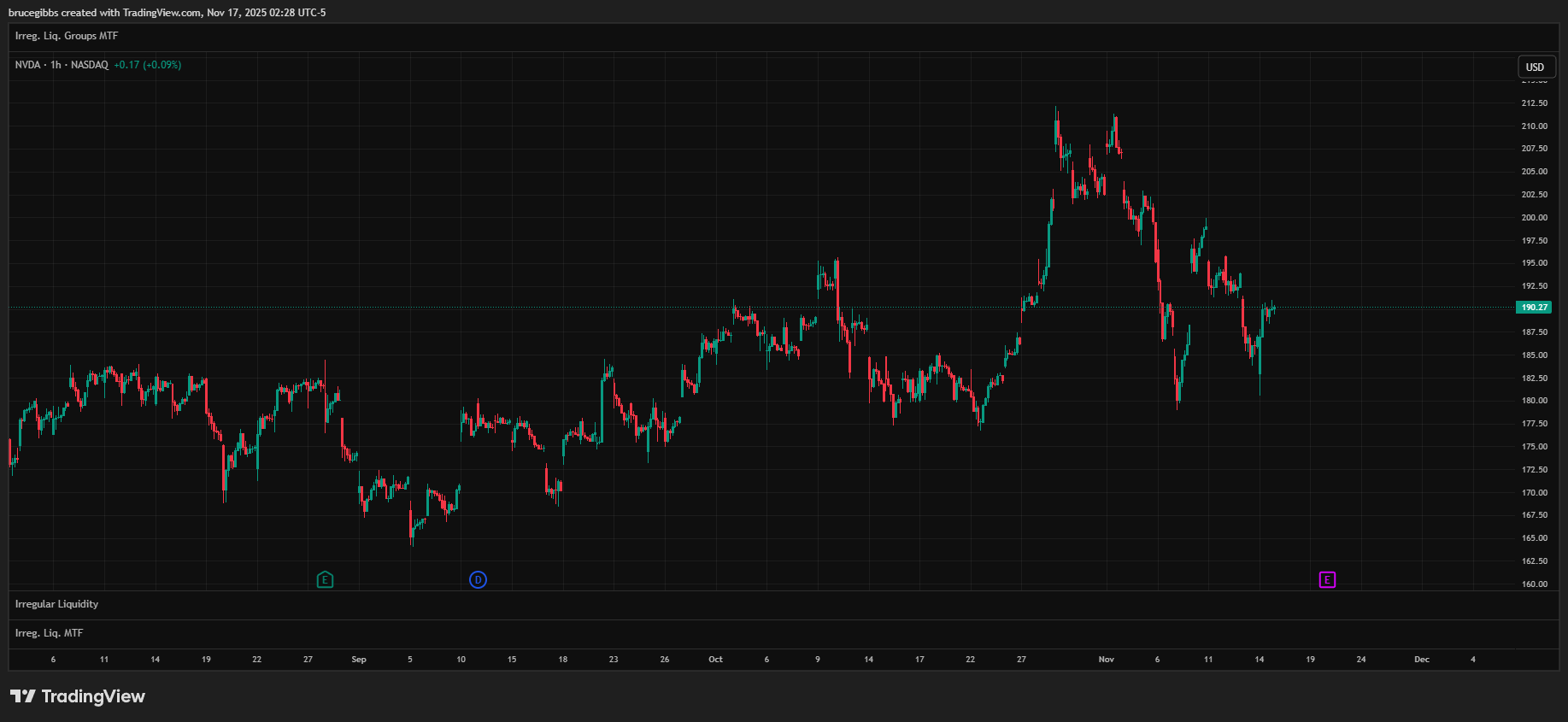Viewport: 1568px width, 722px height.
Task: Open the USD currency selector
Action: (x=1535, y=68)
